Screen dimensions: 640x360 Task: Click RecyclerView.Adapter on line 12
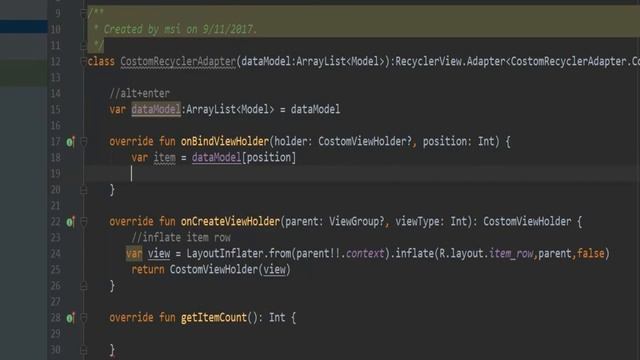[450, 62]
